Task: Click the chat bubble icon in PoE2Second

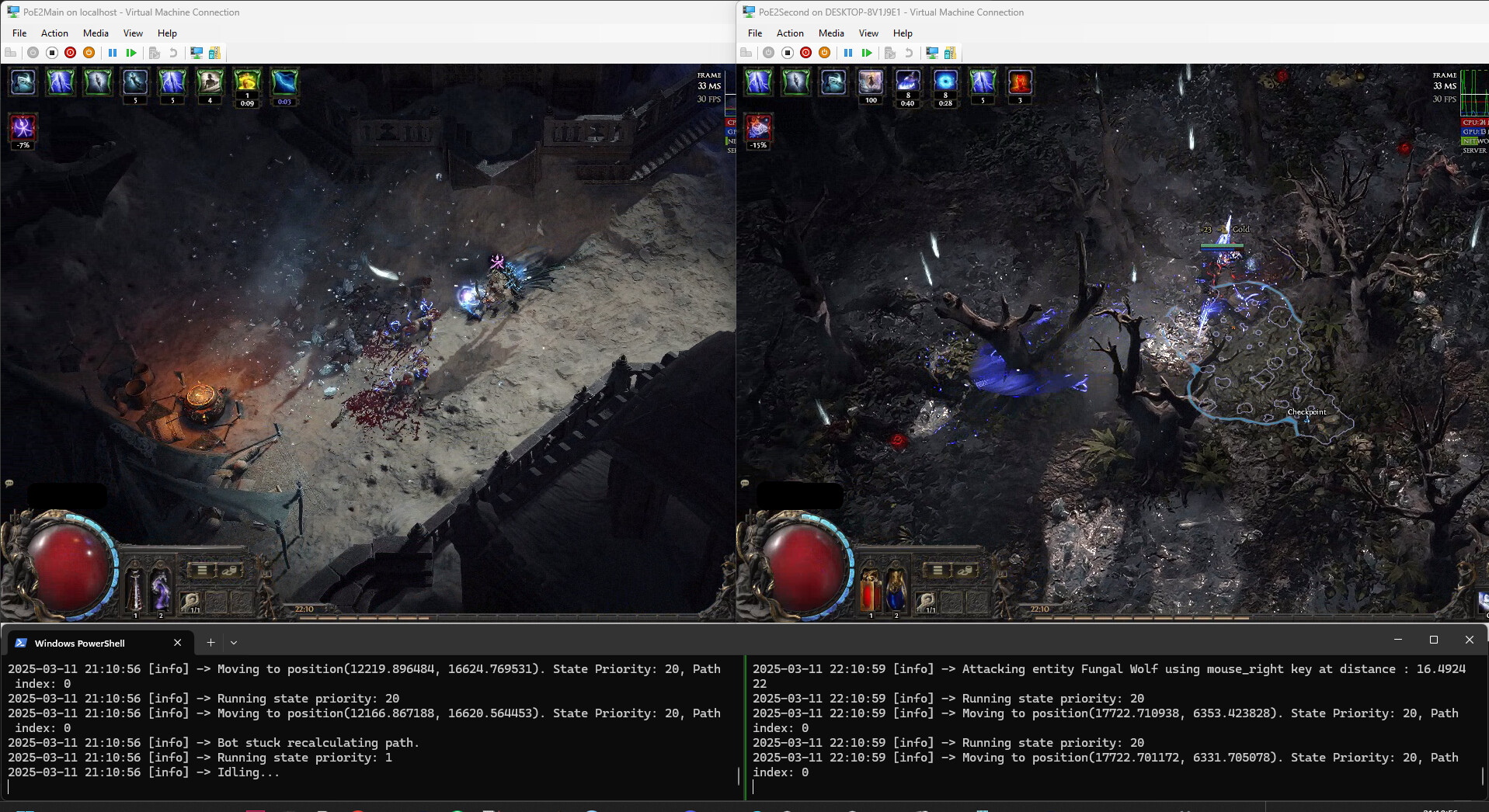Action: [x=745, y=483]
